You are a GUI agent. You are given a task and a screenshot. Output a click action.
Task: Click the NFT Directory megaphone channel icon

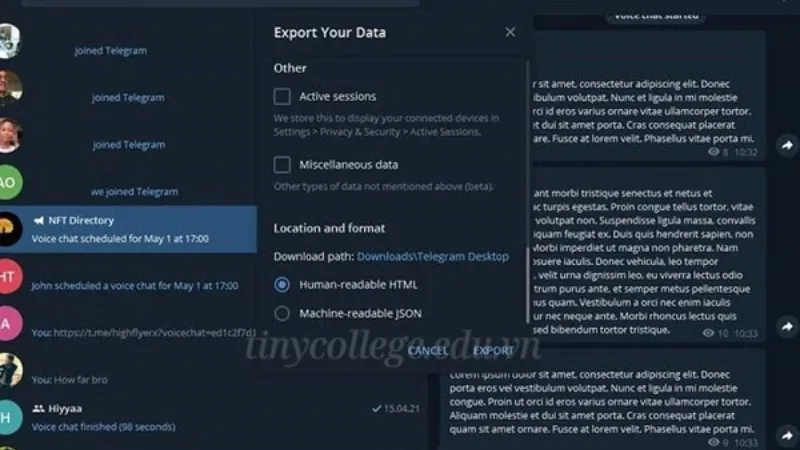[x=38, y=220]
